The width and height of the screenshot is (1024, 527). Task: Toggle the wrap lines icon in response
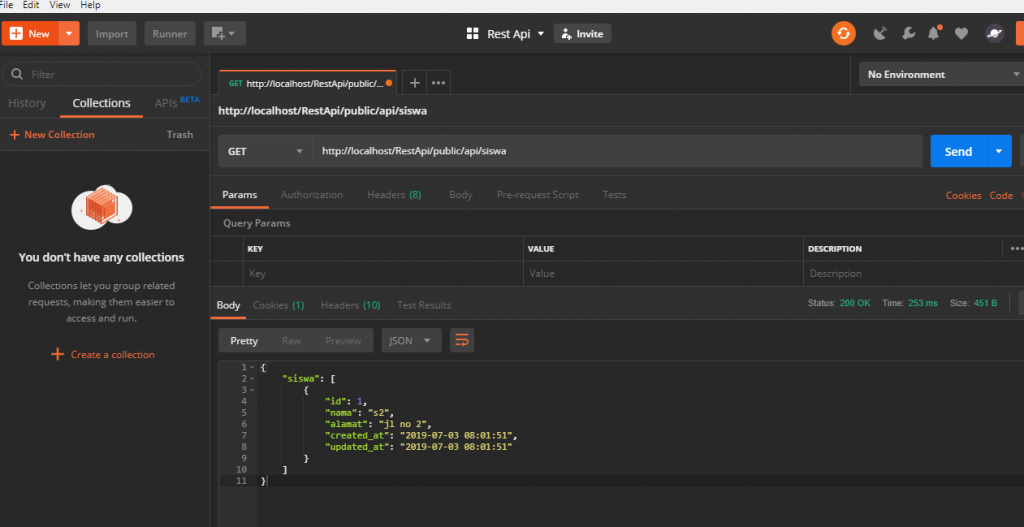461,341
